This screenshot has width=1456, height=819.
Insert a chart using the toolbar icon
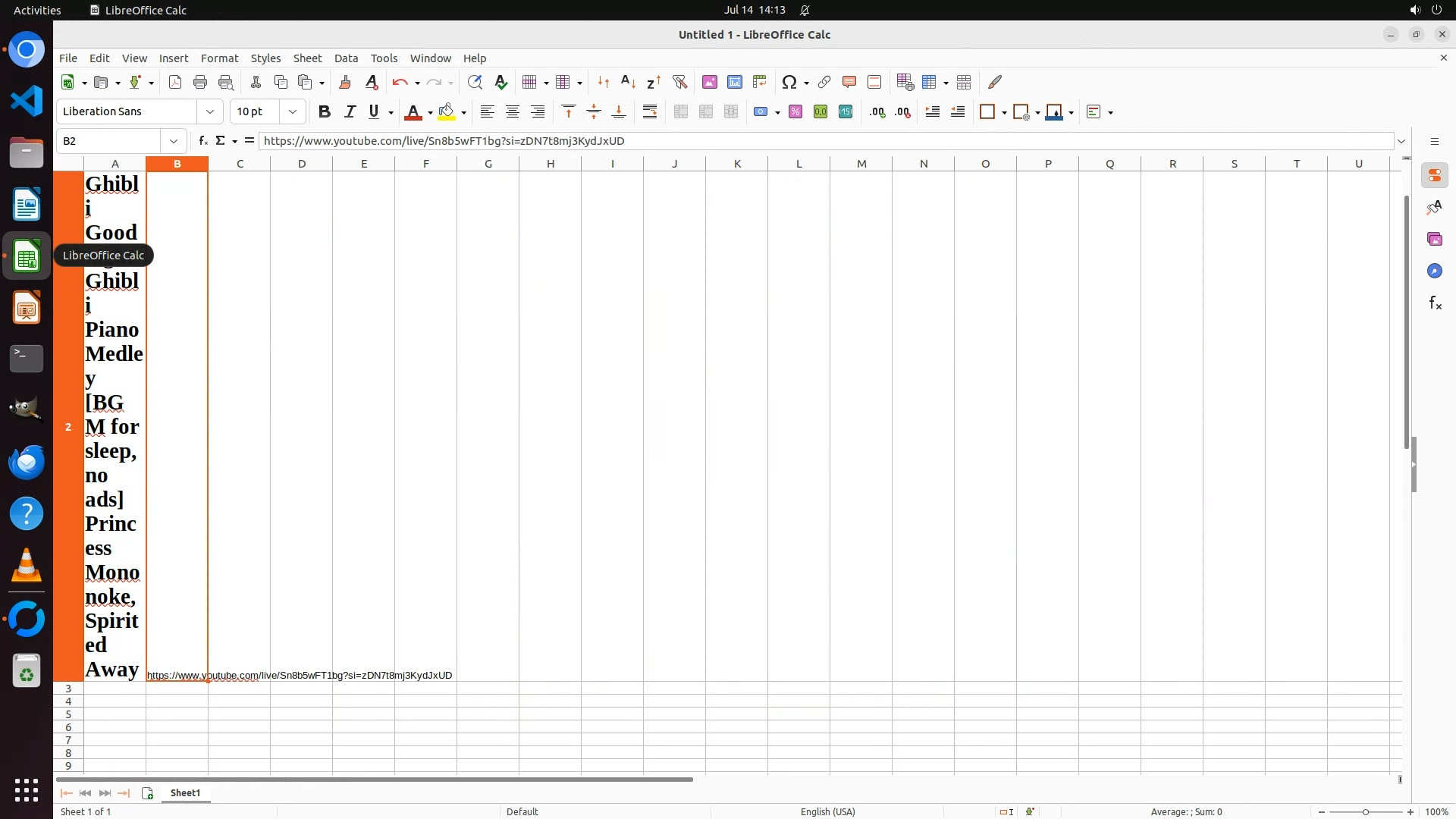click(x=734, y=82)
